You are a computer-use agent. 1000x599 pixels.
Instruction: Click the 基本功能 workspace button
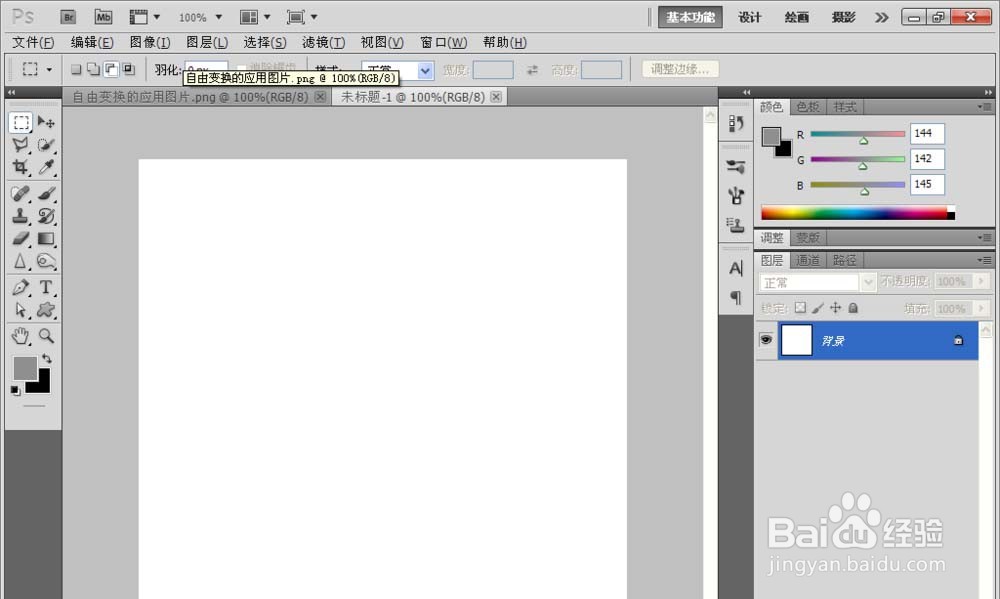pyautogui.click(x=691, y=17)
